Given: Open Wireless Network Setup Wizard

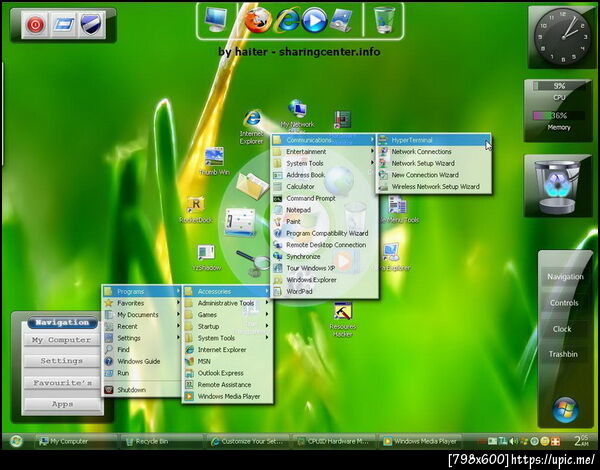Looking at the screenshot, I should pos(433,187).
